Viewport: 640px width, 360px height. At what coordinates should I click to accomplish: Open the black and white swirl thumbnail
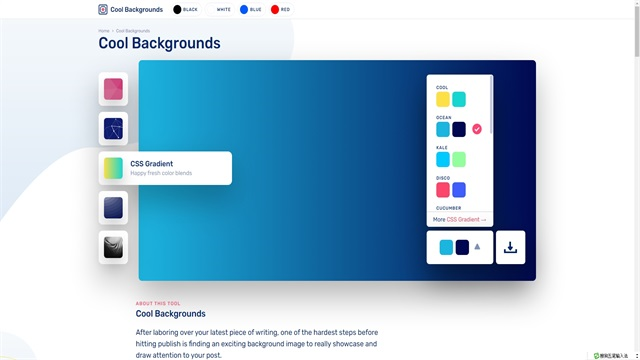point(113,247)
